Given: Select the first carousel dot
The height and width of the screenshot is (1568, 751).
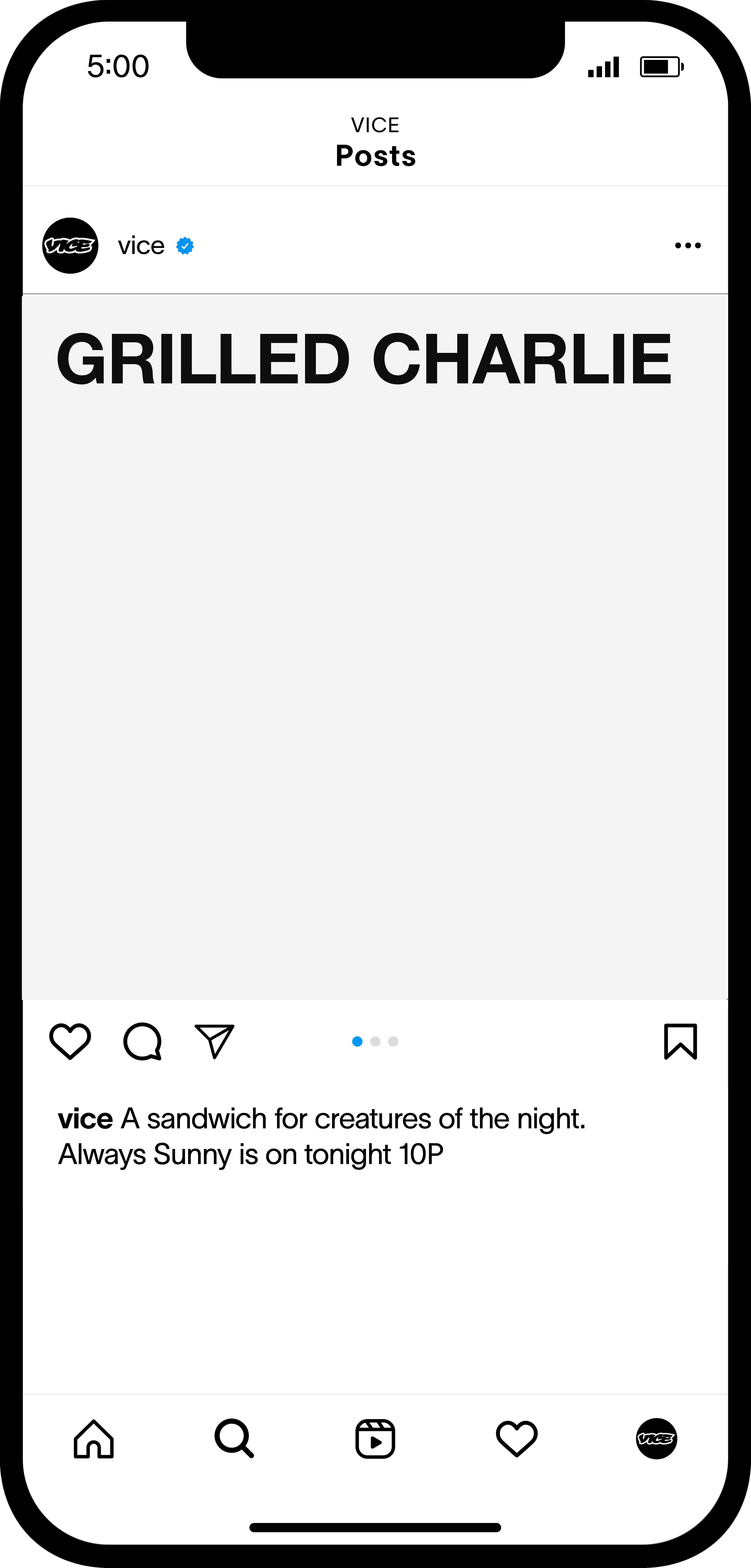Looking at the screenshot, I should pos(358,1042).
